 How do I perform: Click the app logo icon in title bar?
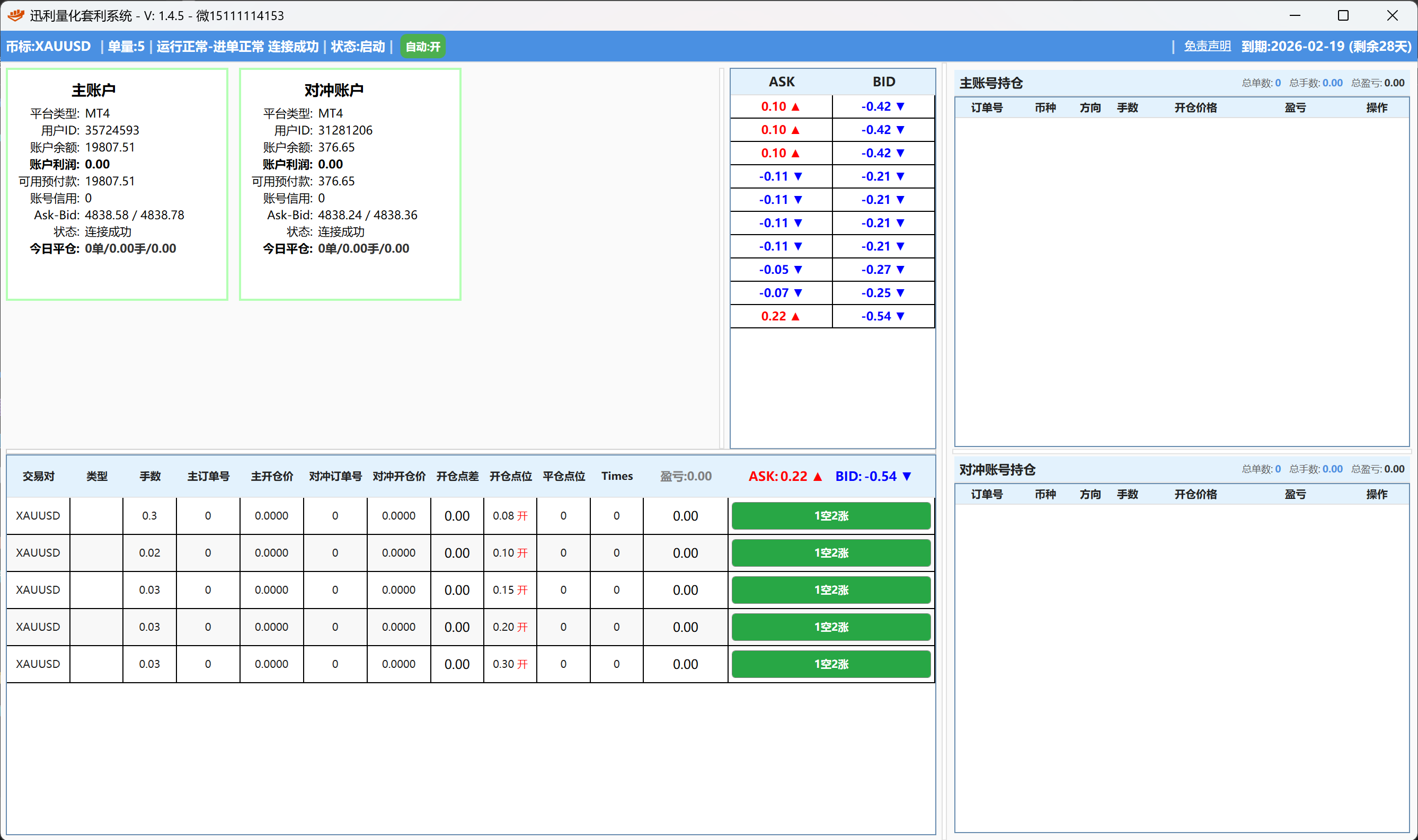point(16,15)
